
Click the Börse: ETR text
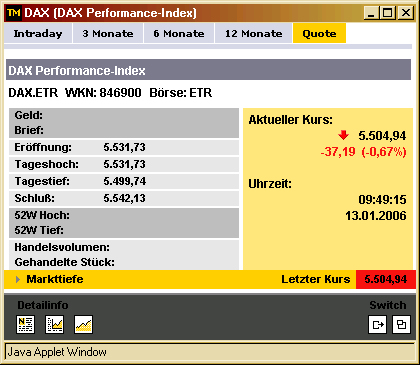(x=181, y=93)
